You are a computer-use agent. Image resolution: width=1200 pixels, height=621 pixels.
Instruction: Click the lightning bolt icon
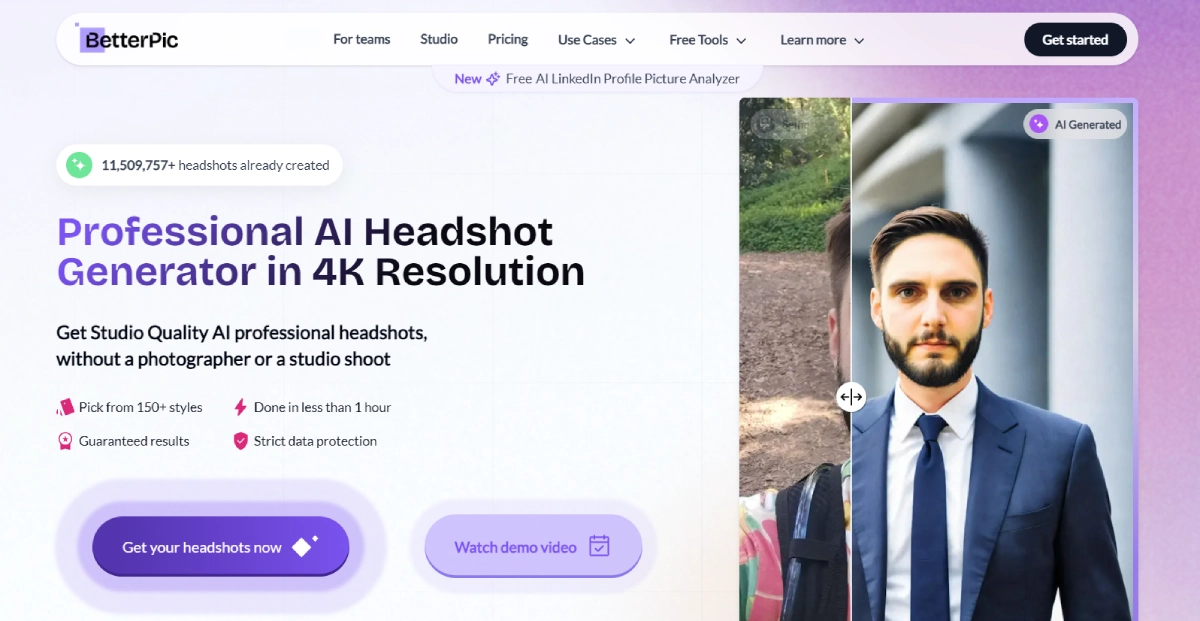point(240,407)
